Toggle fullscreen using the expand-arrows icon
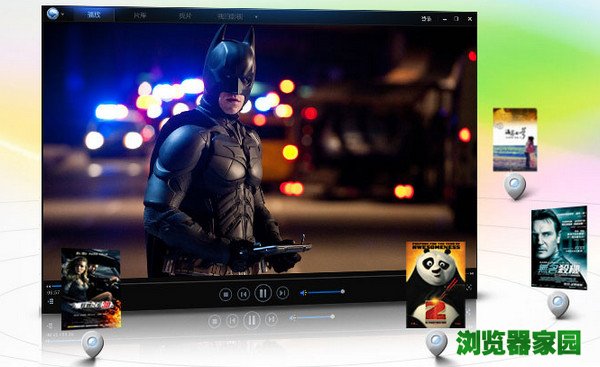 tap(469, 287)
